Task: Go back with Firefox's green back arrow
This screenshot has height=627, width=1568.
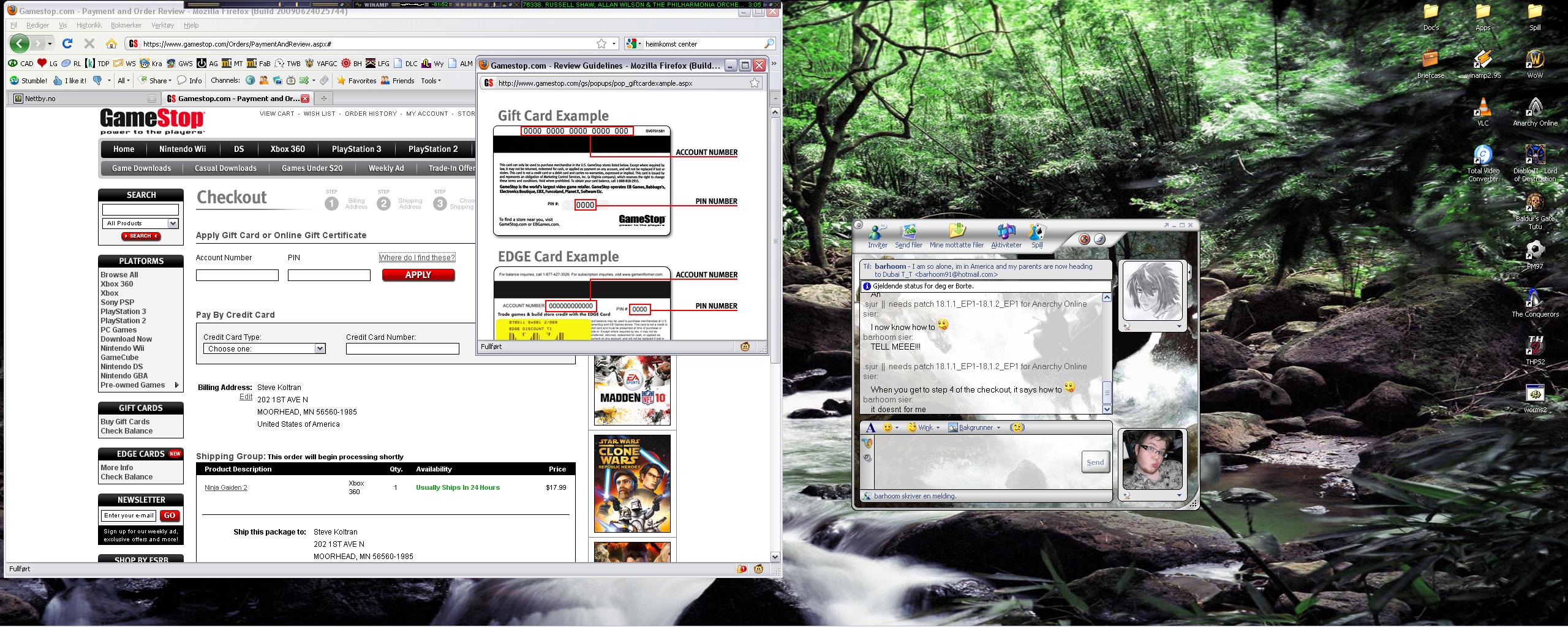Action: [x=20, y=43]
